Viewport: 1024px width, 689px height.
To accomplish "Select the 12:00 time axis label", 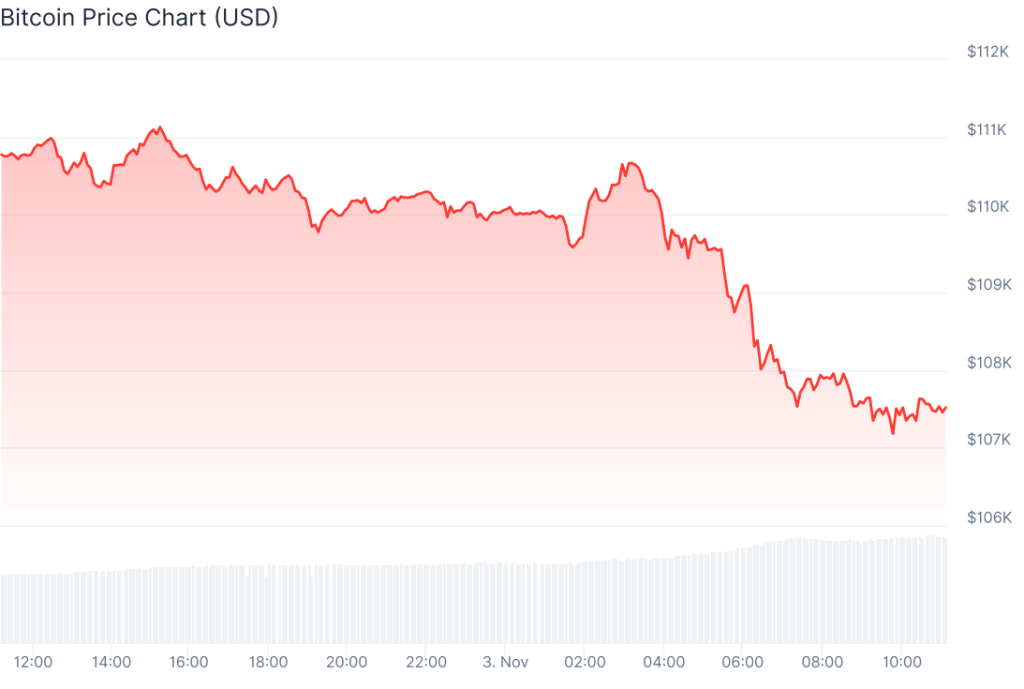I will pyautogui.click(x=32, y=661).
